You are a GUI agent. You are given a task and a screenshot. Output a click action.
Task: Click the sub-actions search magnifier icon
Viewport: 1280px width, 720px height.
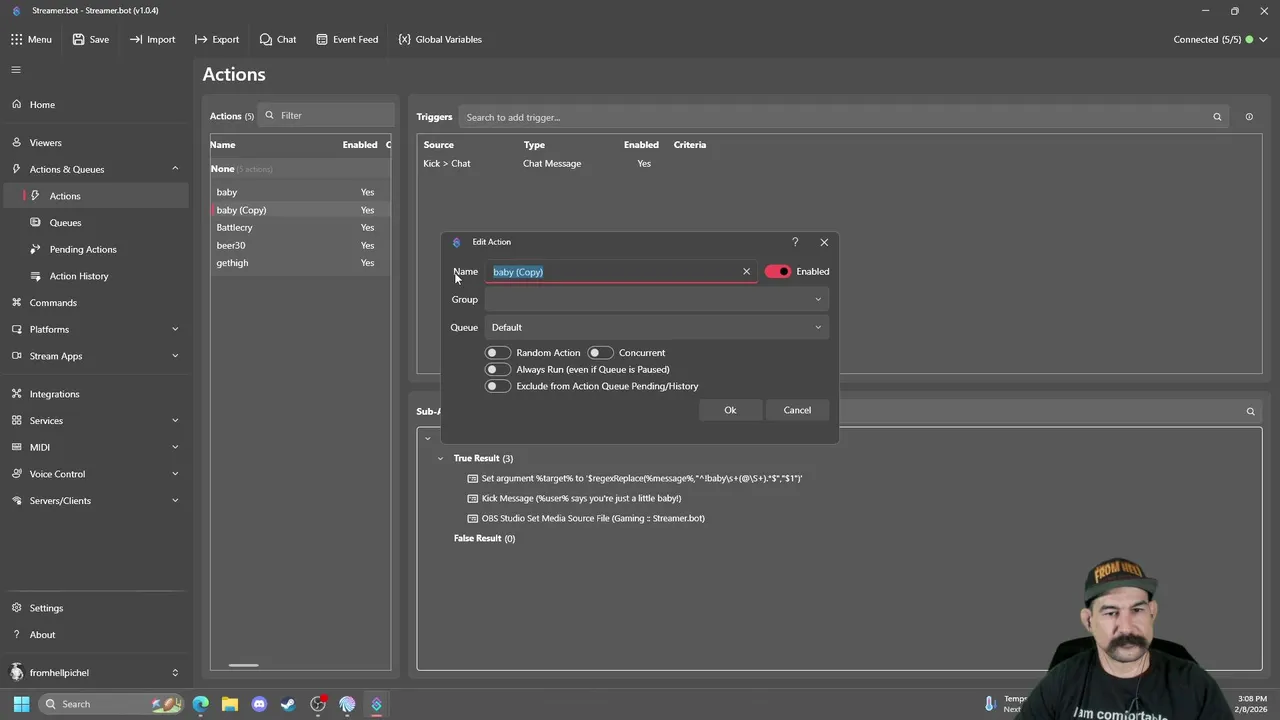[1250, 411]
